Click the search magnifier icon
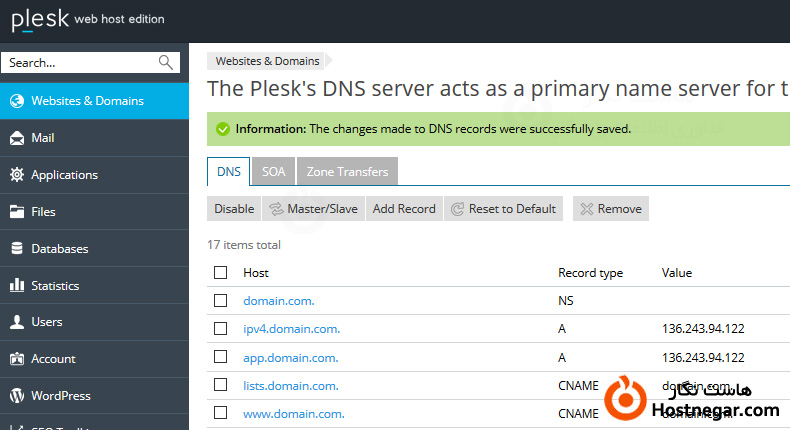Viewport: 790px width, 430px height. (166, 62)
